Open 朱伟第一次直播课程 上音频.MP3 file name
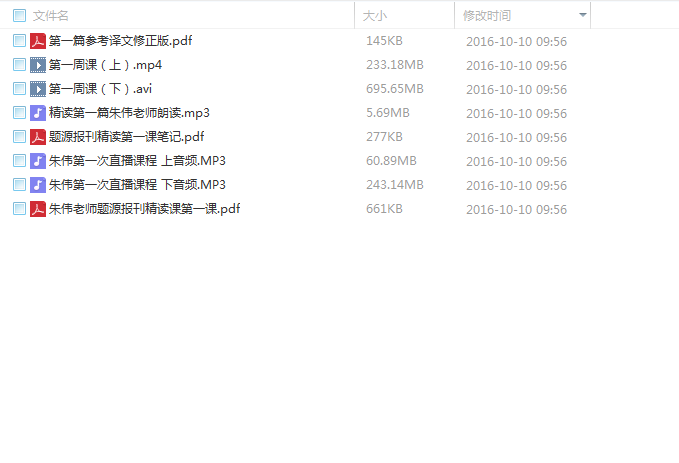The image size is (679, 463). (x=137, y=161)
